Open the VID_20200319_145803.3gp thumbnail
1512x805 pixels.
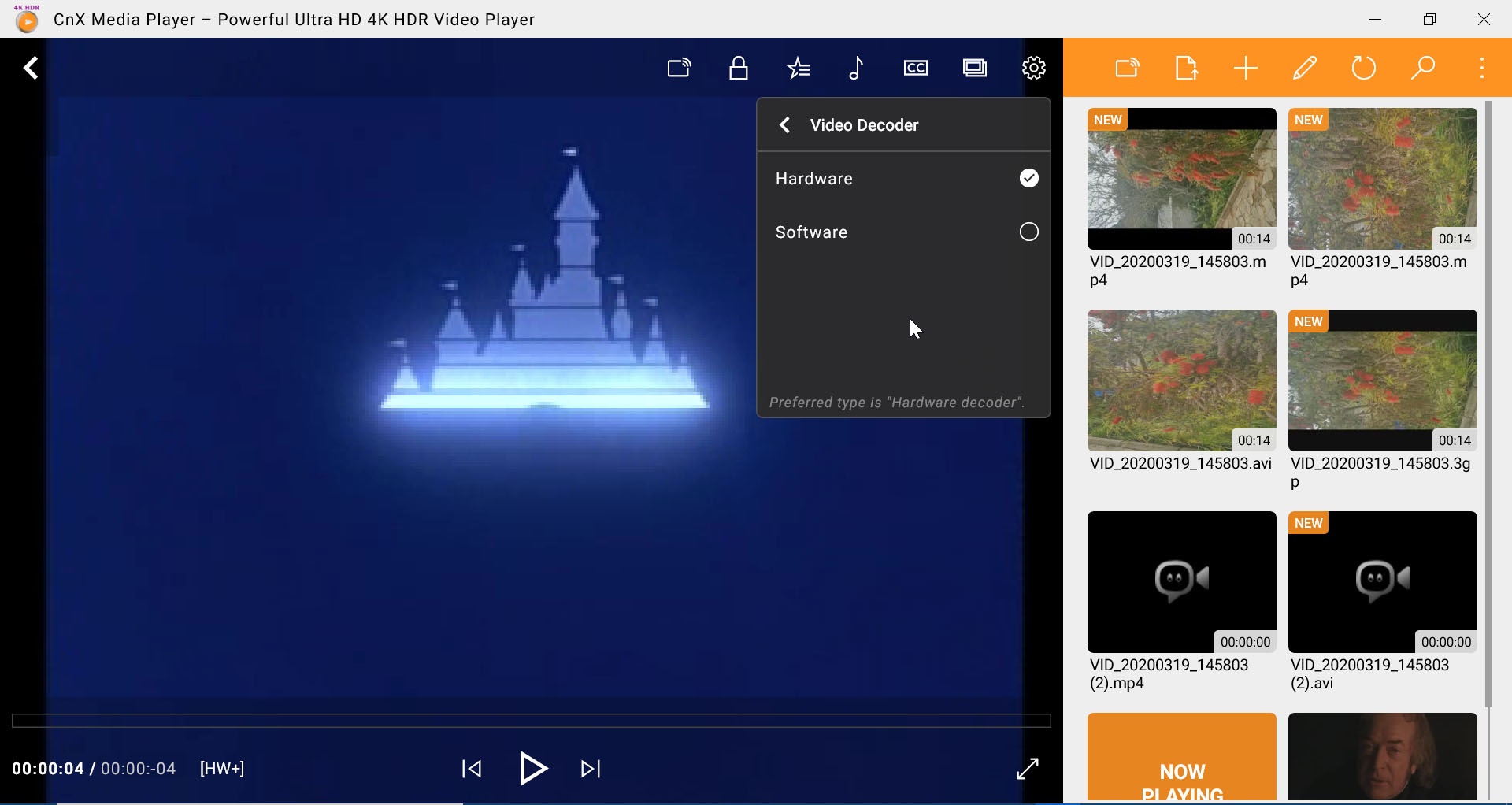1384,380
